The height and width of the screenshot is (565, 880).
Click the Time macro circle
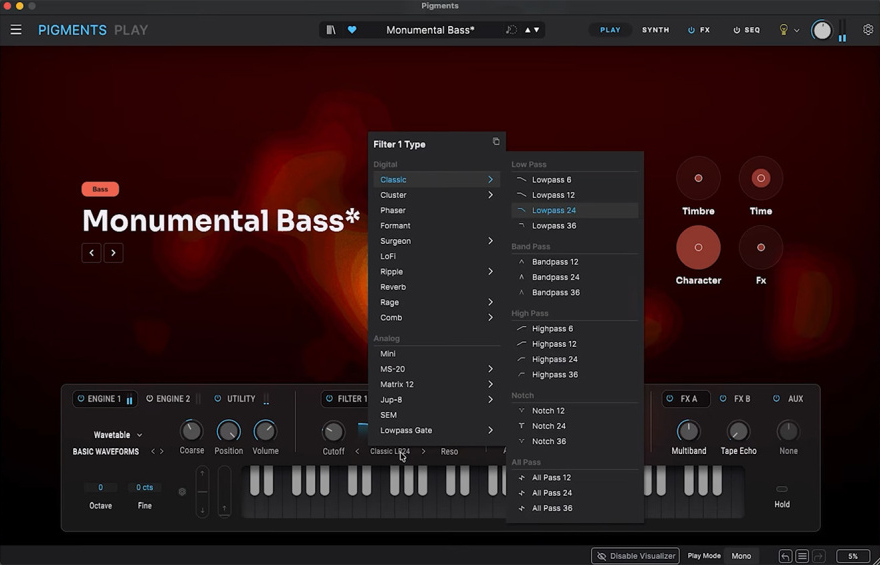click(x=760, y=178)
